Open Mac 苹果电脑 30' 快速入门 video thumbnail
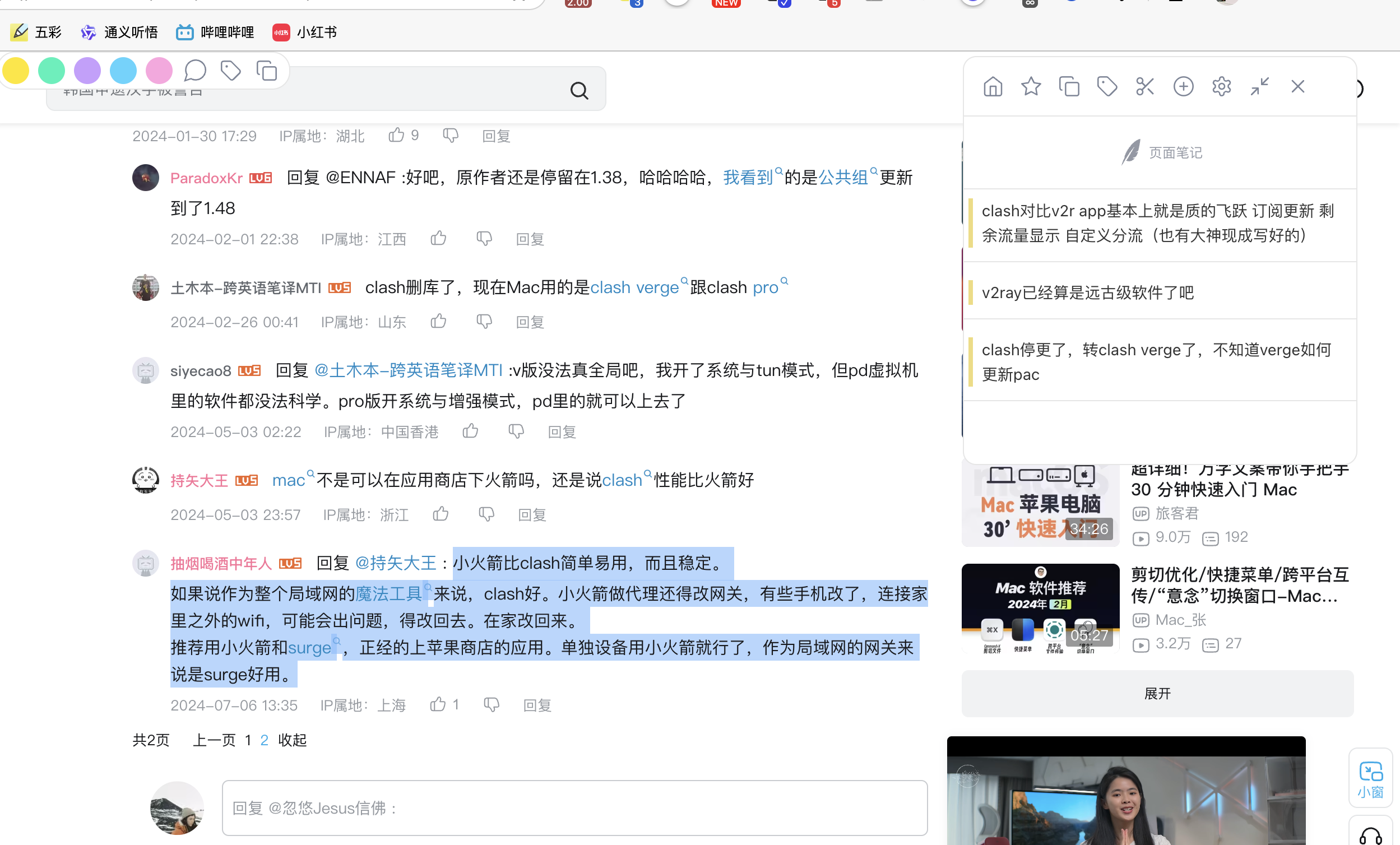This screenshot has height=845, width=1400. 1040,506
